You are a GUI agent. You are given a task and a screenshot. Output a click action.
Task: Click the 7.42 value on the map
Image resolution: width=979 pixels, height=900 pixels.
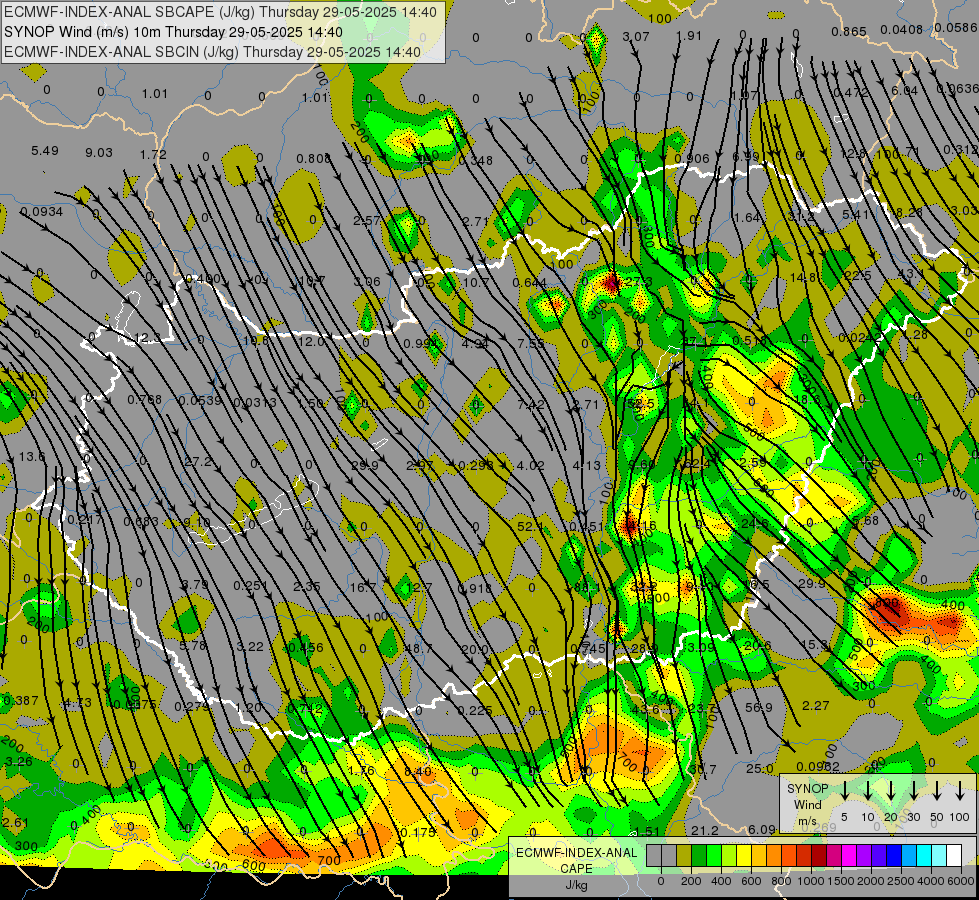(530, 405)
